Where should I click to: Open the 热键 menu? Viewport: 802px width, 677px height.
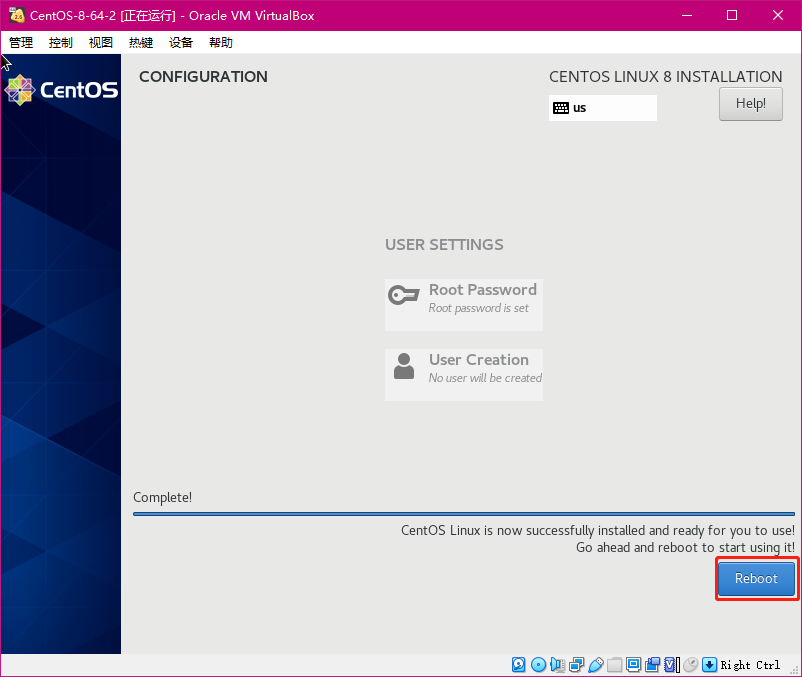pyautogui.click(x=141, y=42)
